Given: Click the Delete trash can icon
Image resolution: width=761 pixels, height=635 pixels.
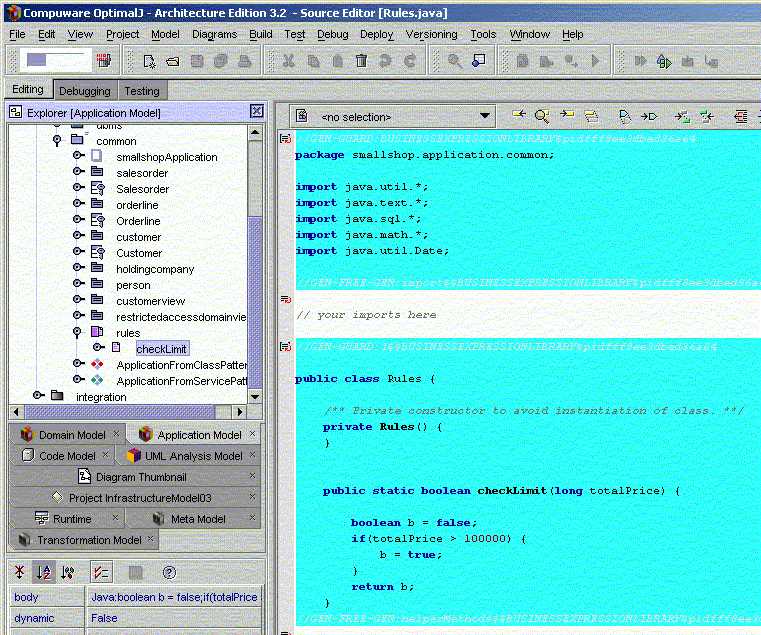Looking at the screenshot, I should click(x=361, y=61).
